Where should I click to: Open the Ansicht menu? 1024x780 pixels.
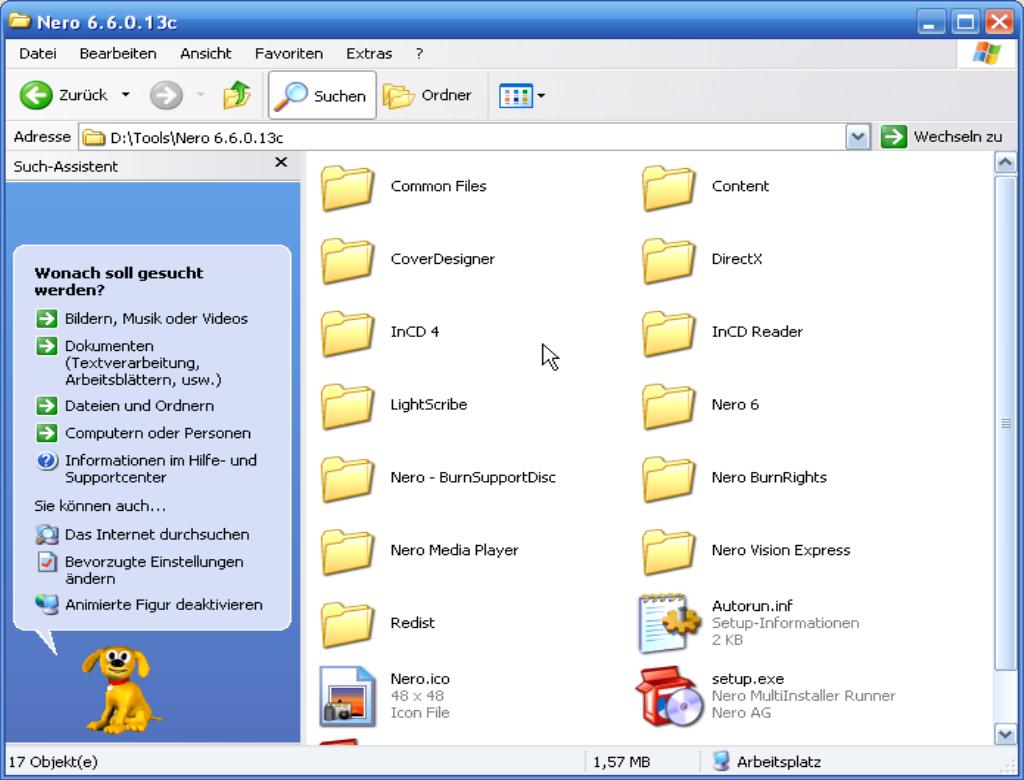point(206,54)
